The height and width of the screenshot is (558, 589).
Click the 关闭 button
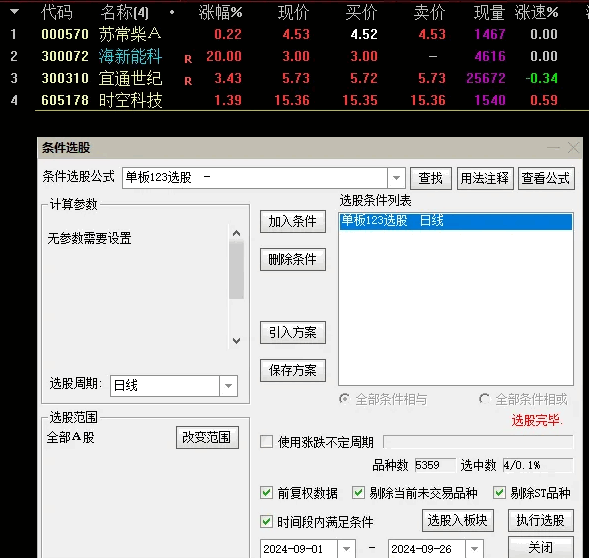(x=541, y=547)
